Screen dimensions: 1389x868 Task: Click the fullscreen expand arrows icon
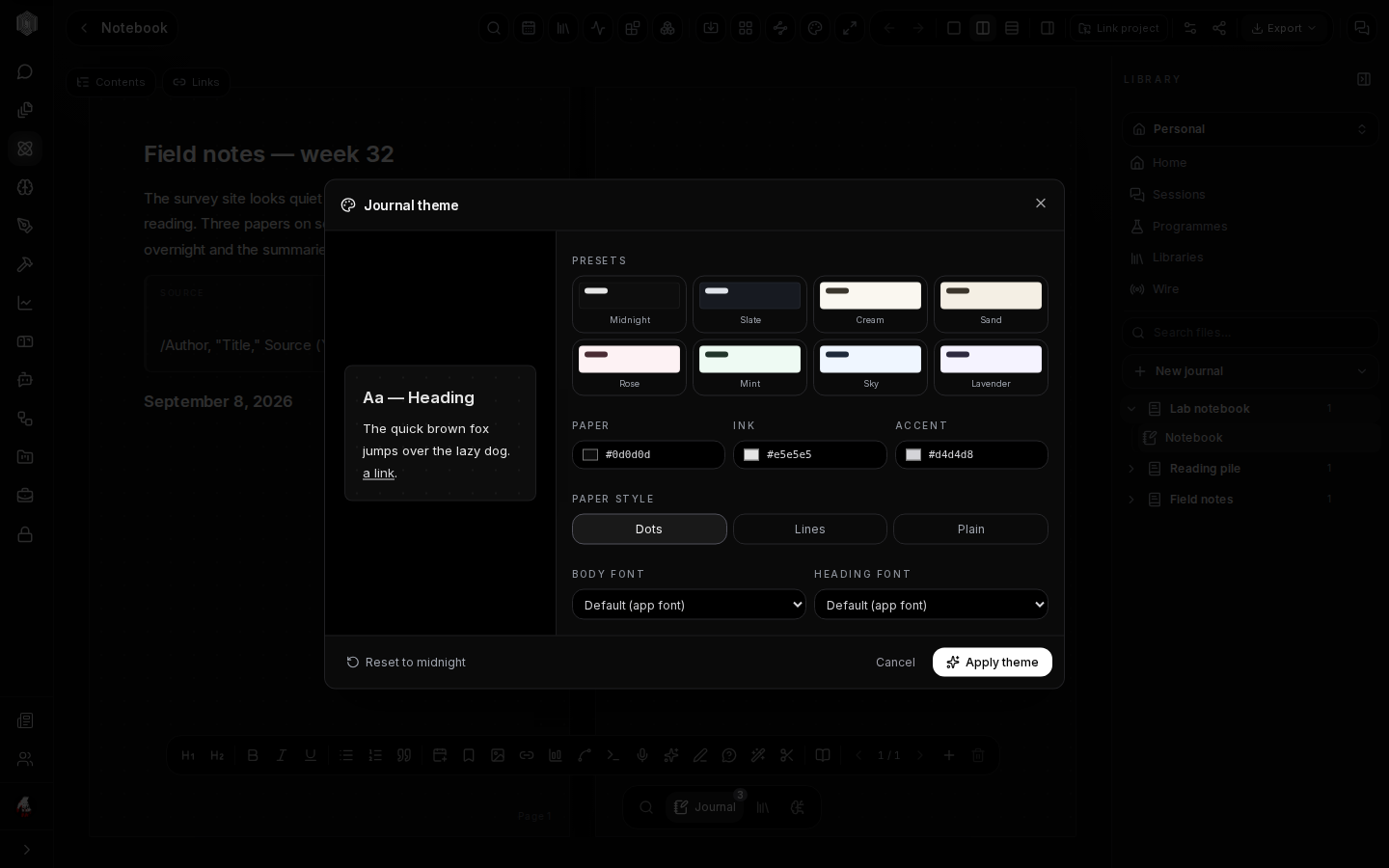click(x=850, y=28)
